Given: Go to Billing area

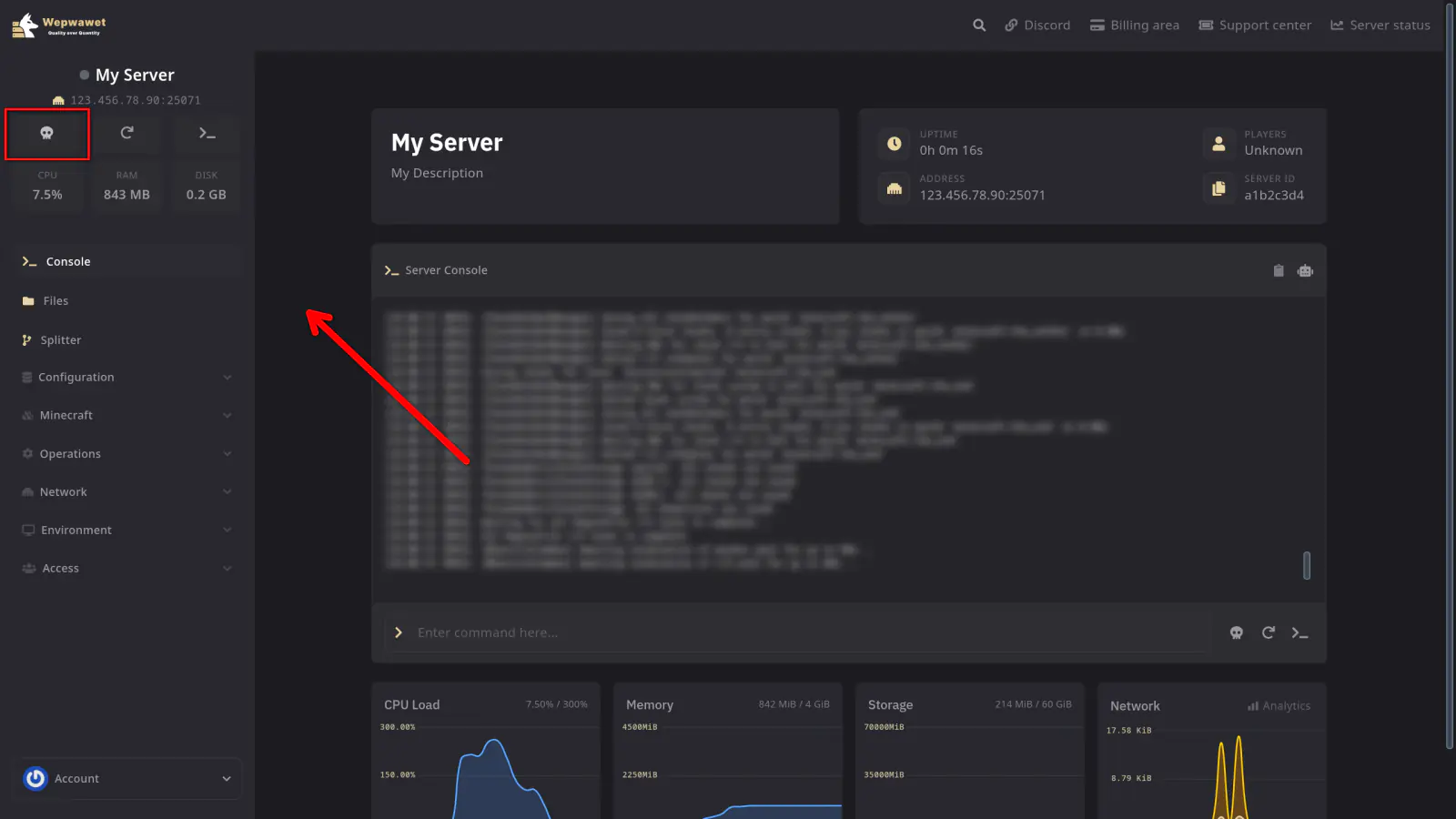Looking at the screenshot, I should (x=1135, y=25).
